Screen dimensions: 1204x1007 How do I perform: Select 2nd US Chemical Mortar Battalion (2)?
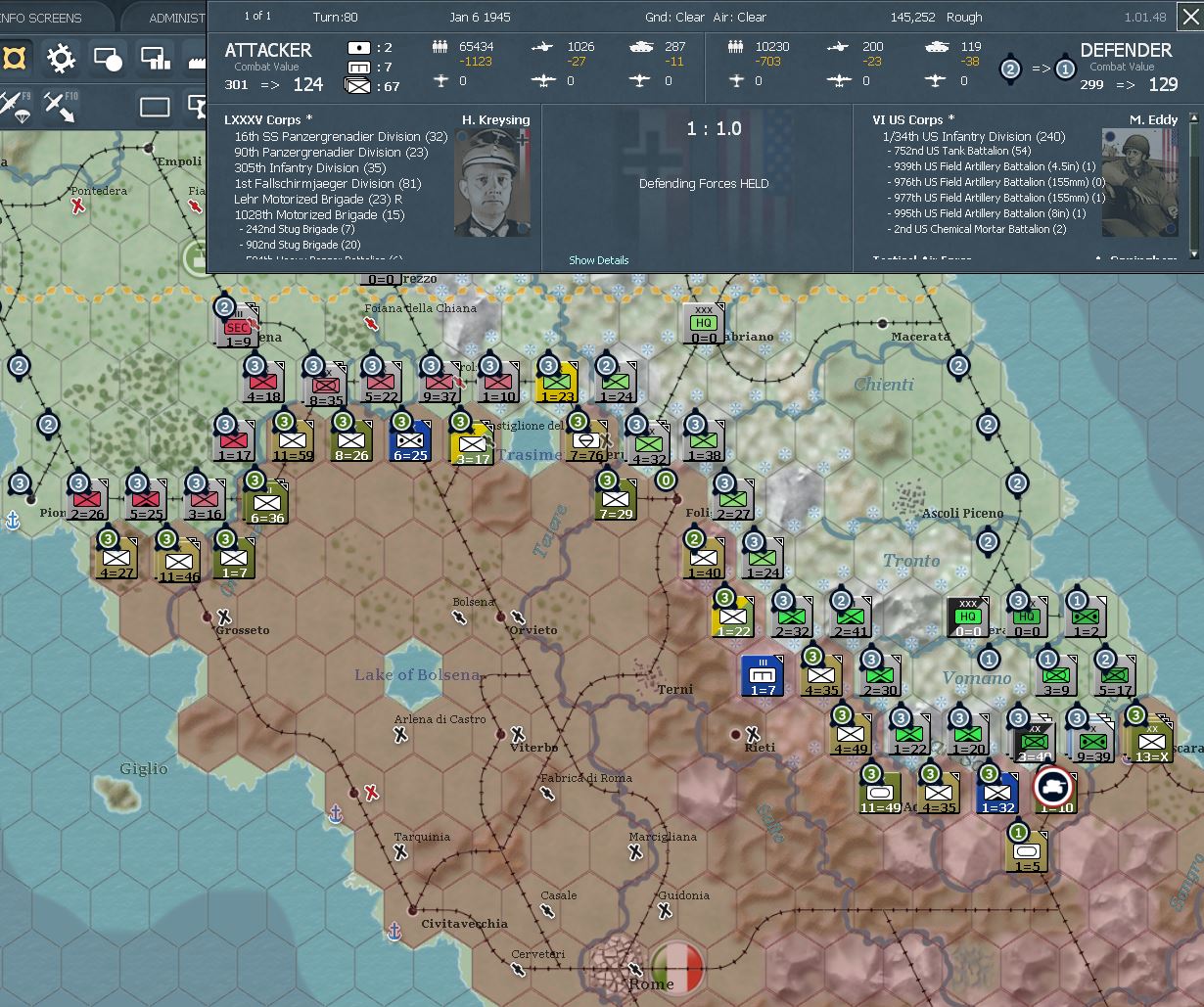(976, 229)
